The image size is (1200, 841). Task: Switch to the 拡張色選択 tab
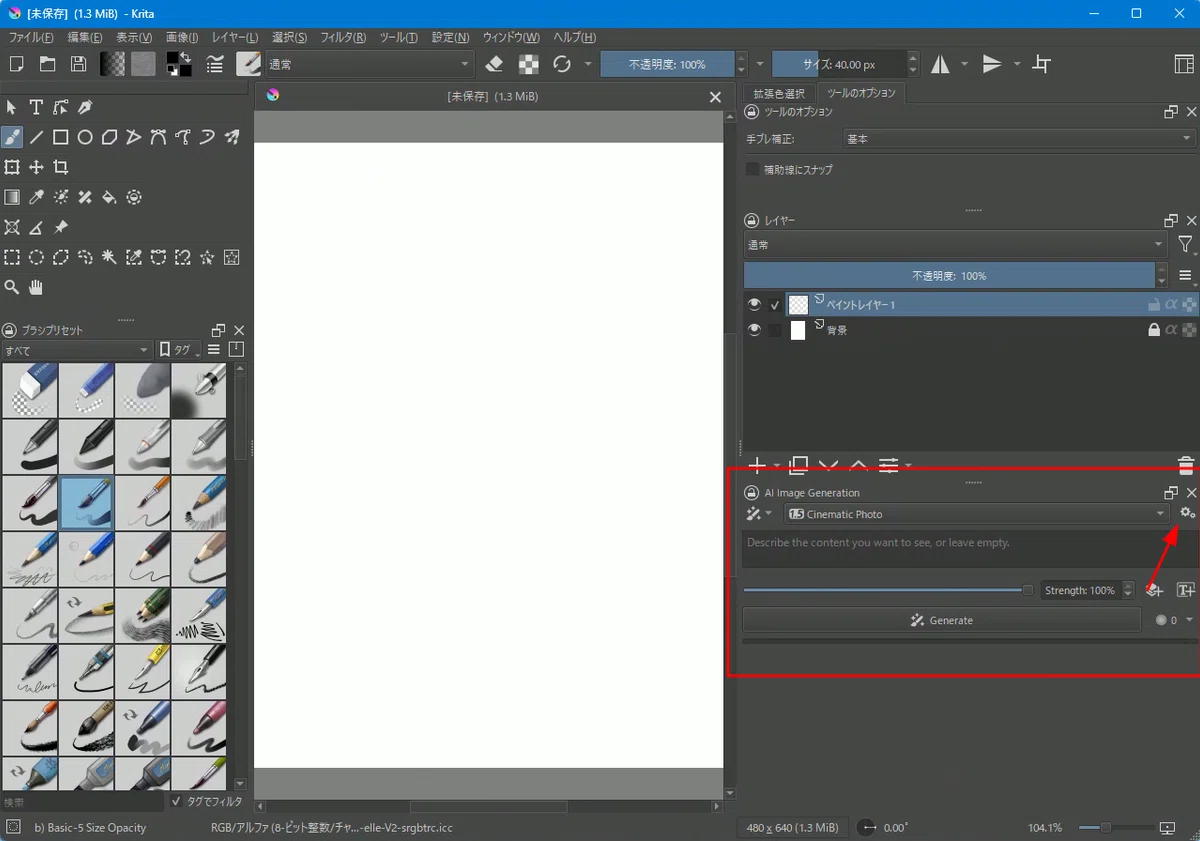[778, 93]
